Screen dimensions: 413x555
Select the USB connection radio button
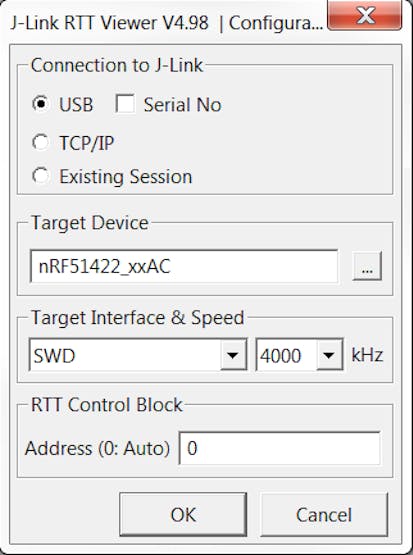(x=41, y=104)
